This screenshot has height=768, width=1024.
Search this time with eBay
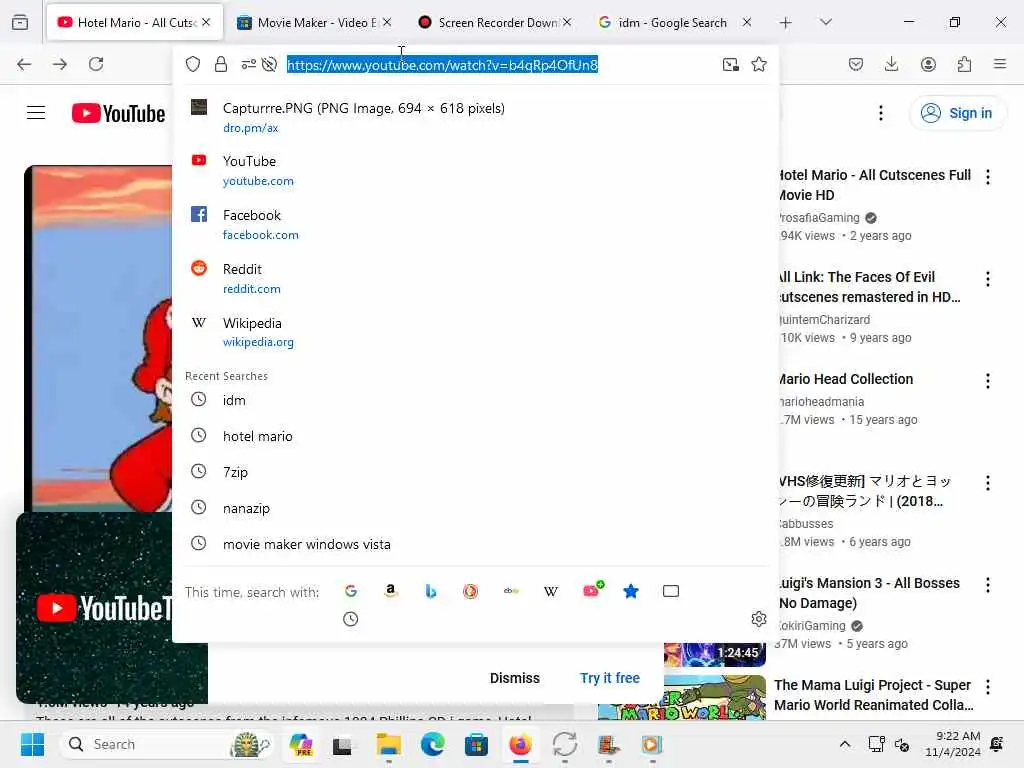[511, 591]
